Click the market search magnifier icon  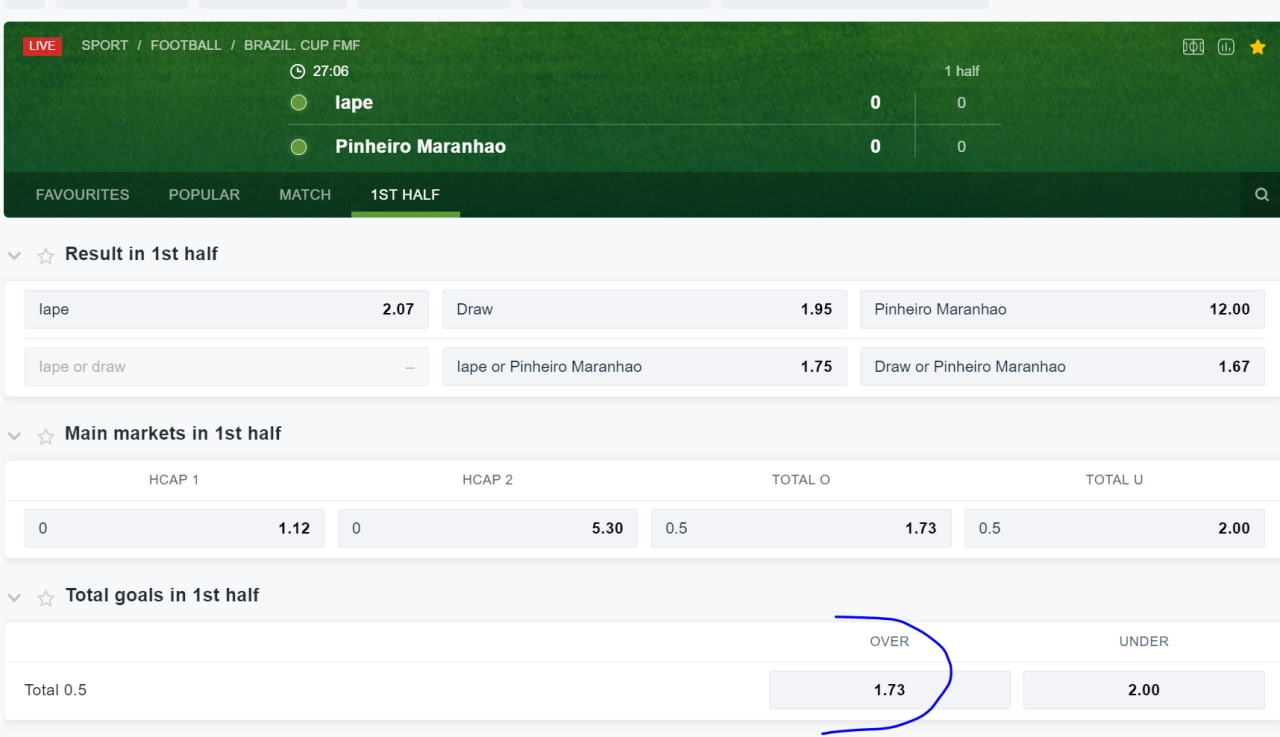point(1261,195)
